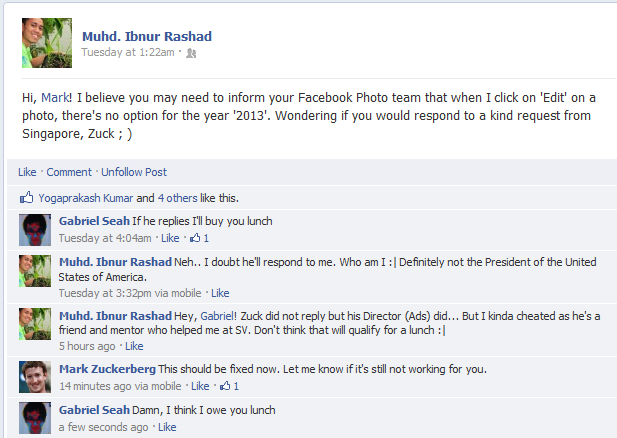Click Comment link under the post
This screenshot has width=617, height=438.
(69, 172)
